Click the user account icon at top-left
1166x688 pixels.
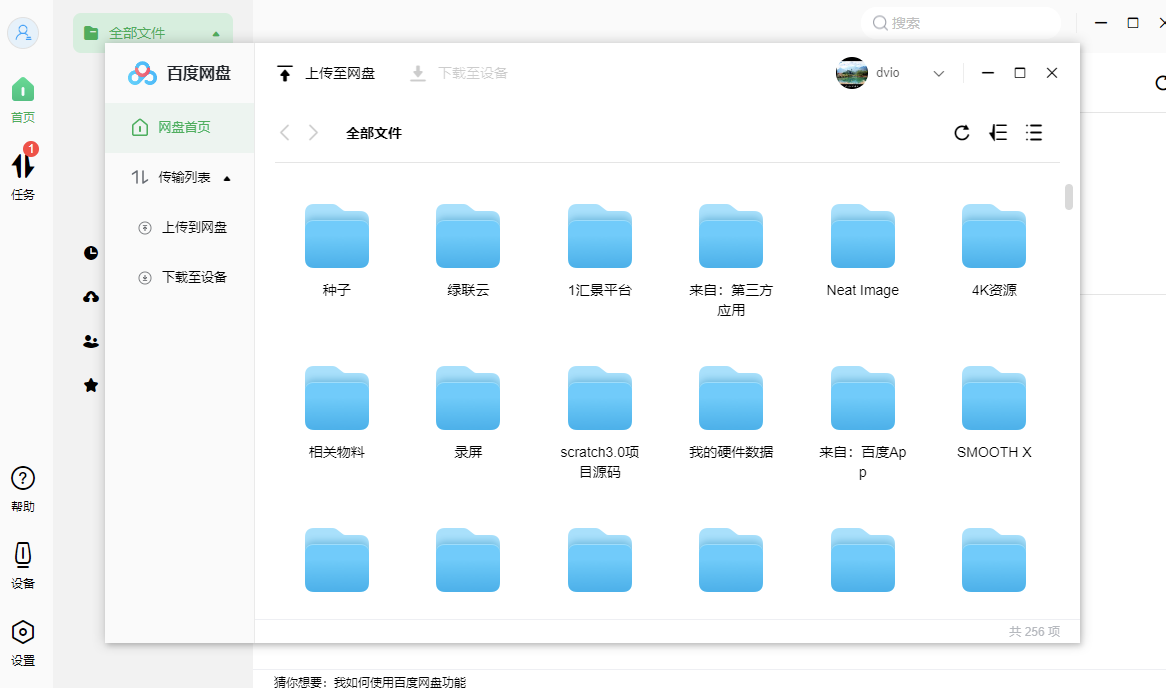pyautogui.click(x=23, y=33)
